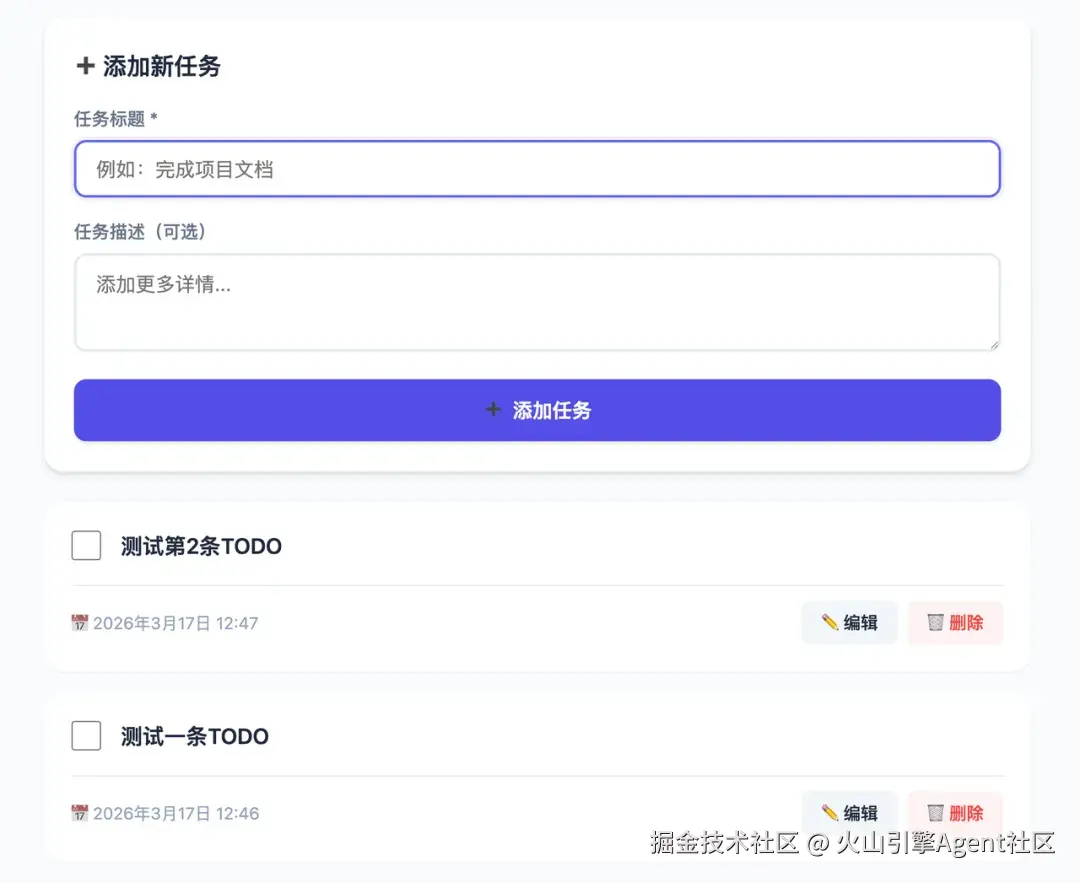Click the 2026年3月17日 12:47 timestamp
The height and width of the screenshot is (883, 1080).
coord(176,624)
